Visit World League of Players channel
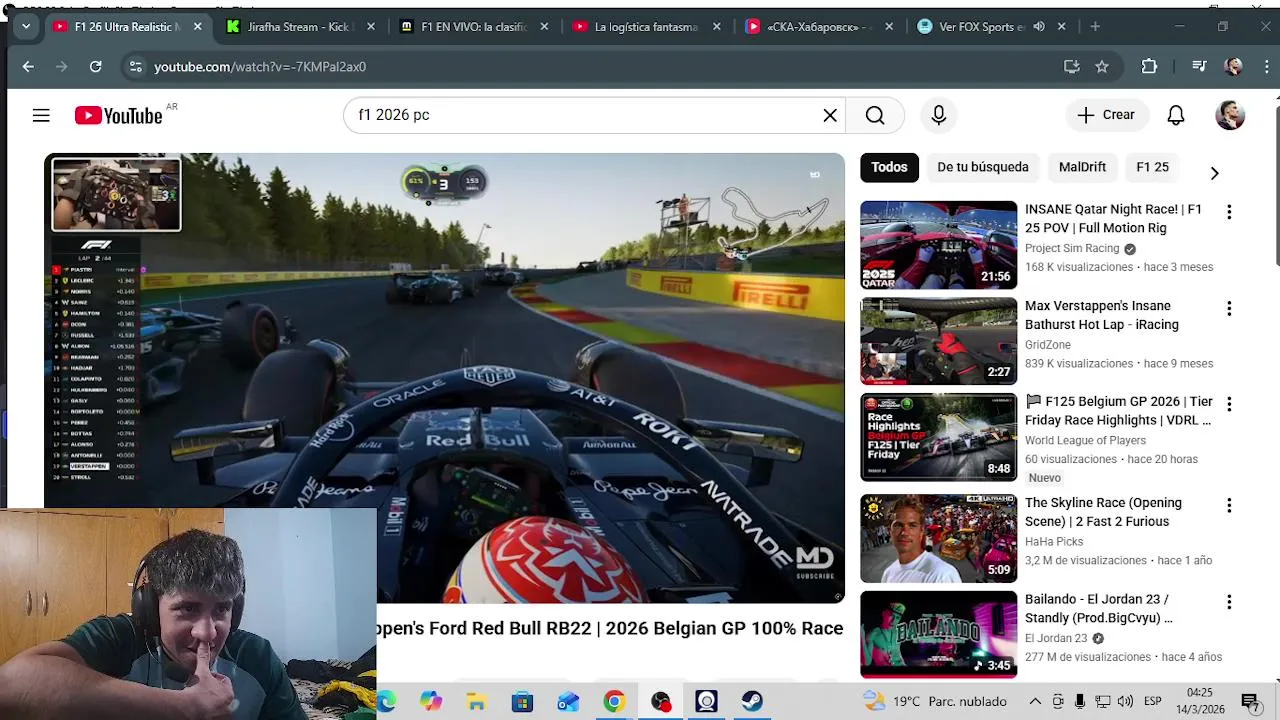 (x=1085, y=440)
